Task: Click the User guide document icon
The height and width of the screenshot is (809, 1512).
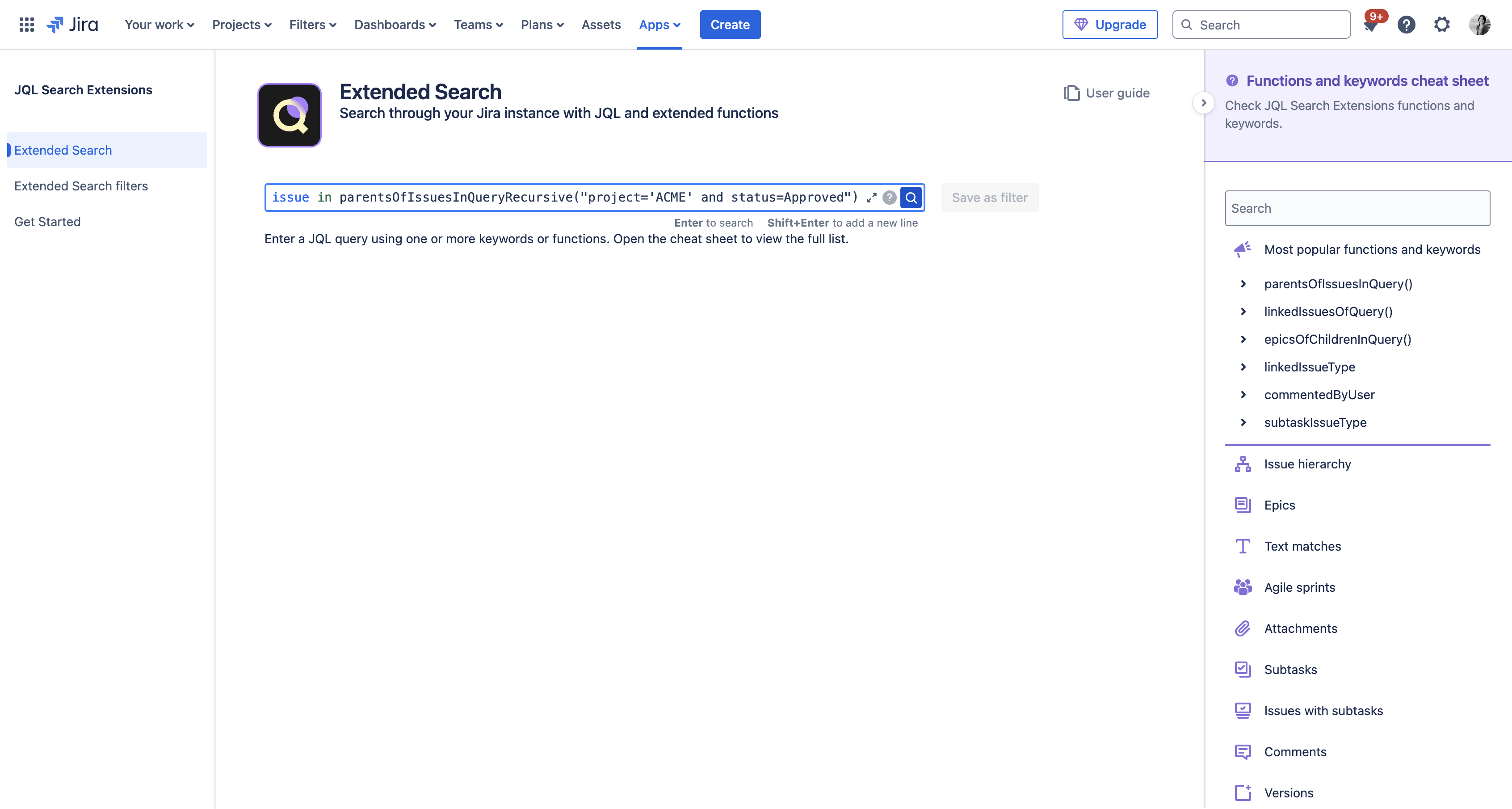Action: pos(1071,93)
